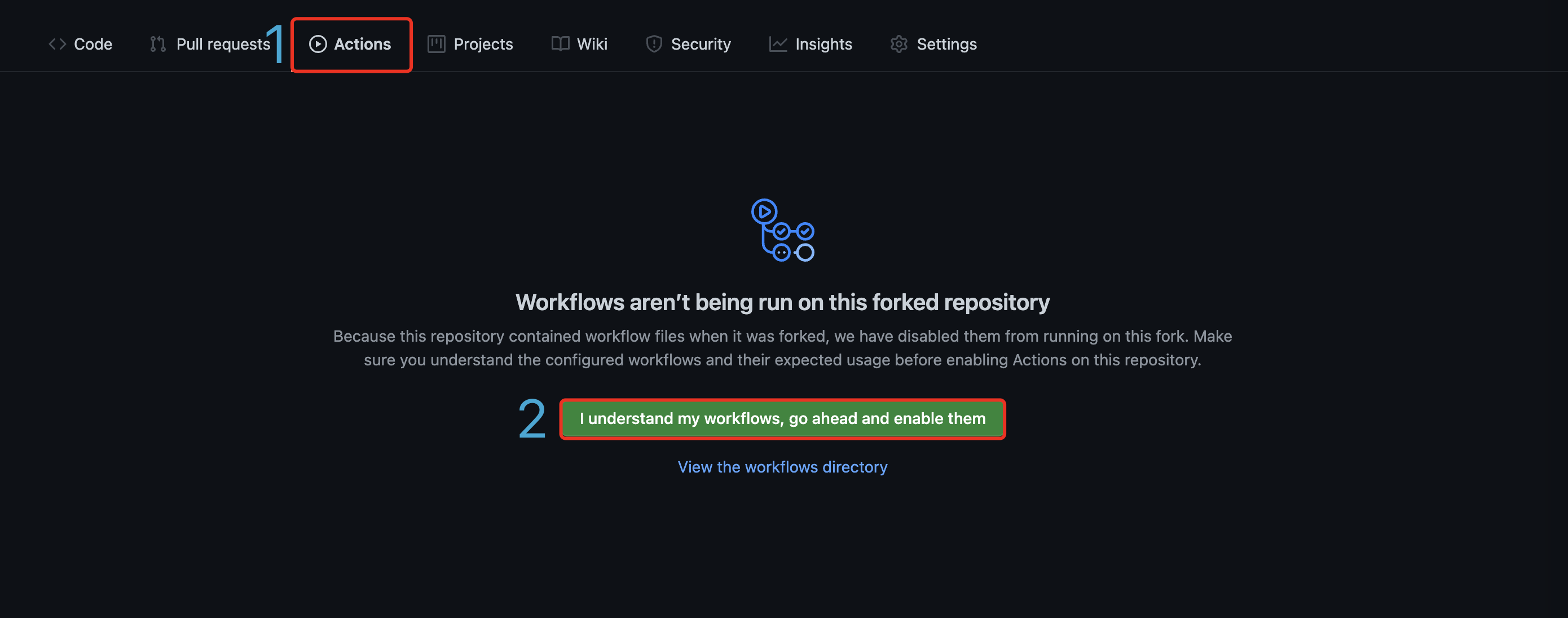Click the forked repository workflows heading
This screenshot has width=1568, height=618.
782,302
